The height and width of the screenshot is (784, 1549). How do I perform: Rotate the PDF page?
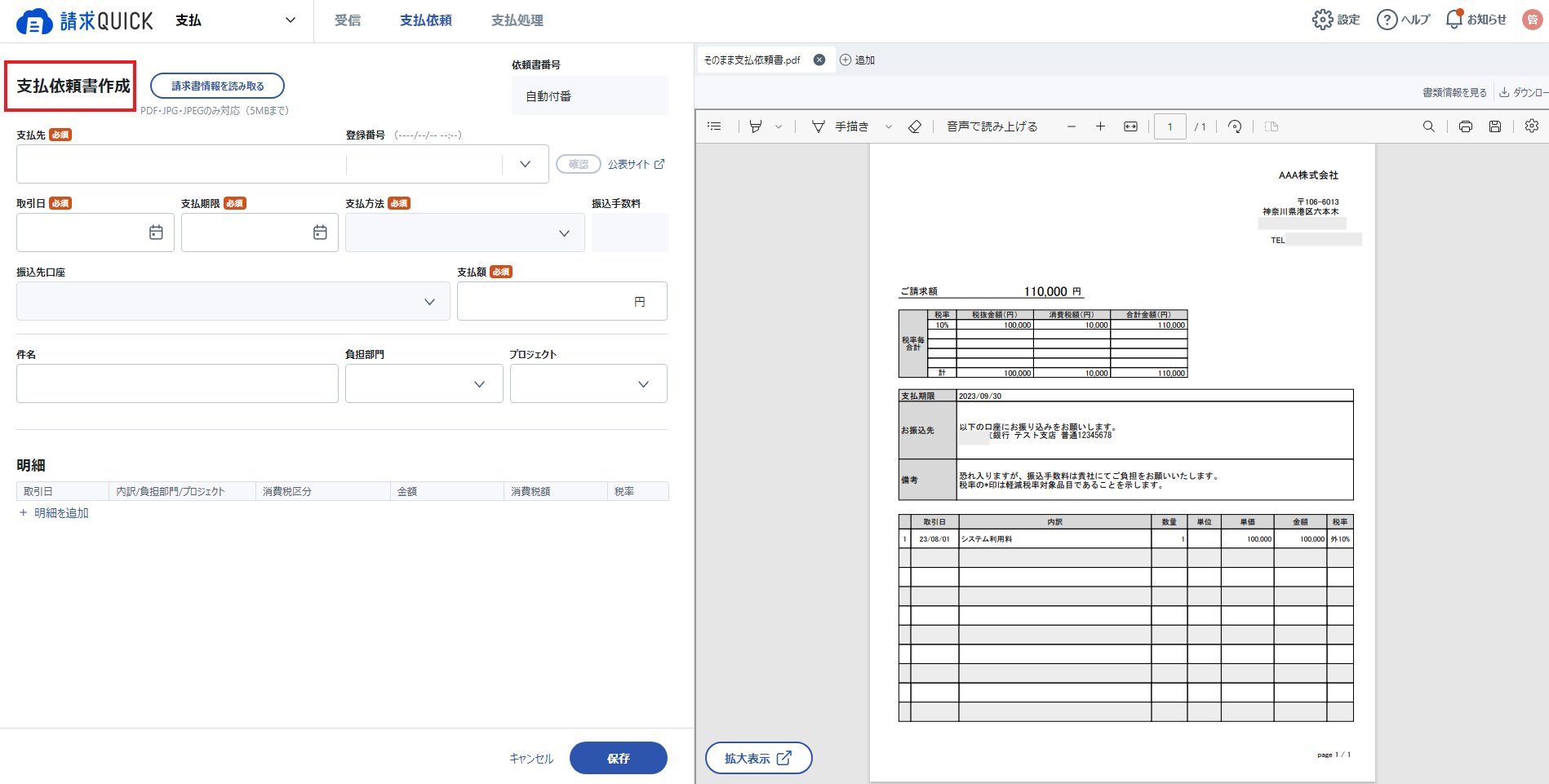pyautogui.click(x=1235, y=126)
